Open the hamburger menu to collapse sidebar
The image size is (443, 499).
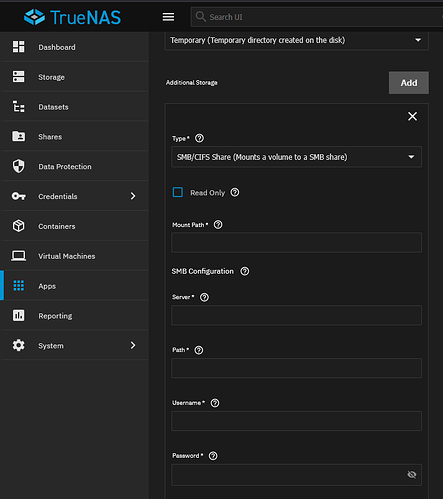coord(168,17)
